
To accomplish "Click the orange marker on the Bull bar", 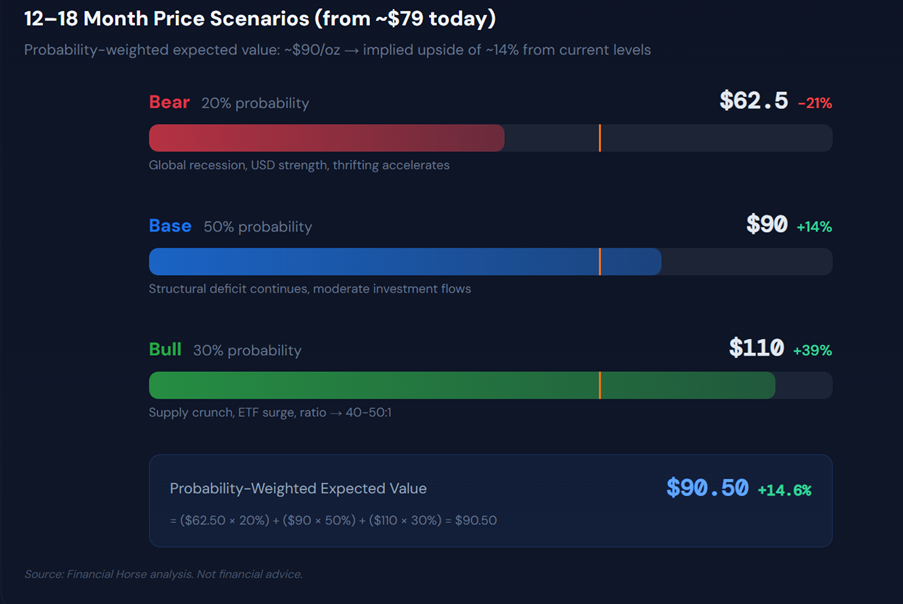I will click(600, 386).
